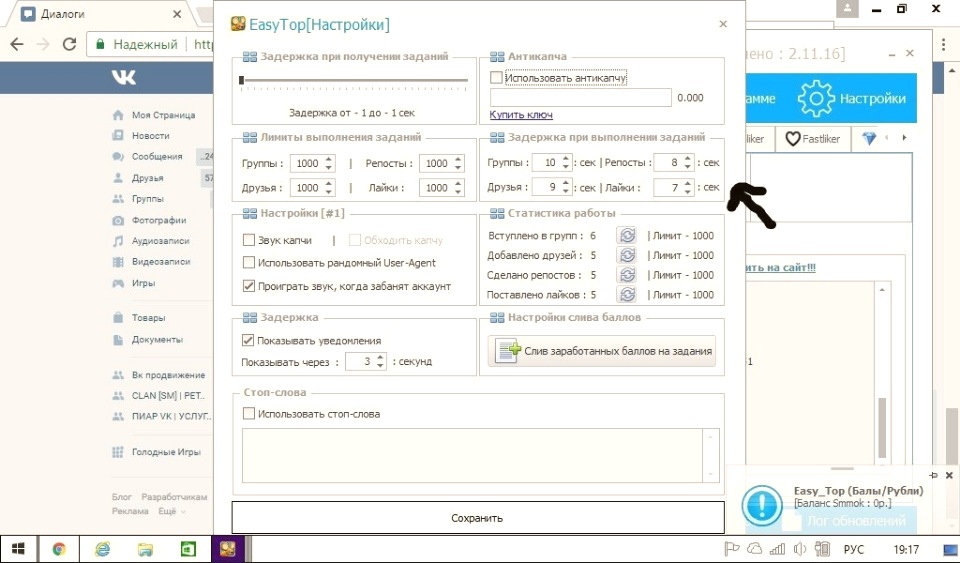Increase the Репосты limit spinner
This screenshot has width=960, height=563.
coord(458,160)
